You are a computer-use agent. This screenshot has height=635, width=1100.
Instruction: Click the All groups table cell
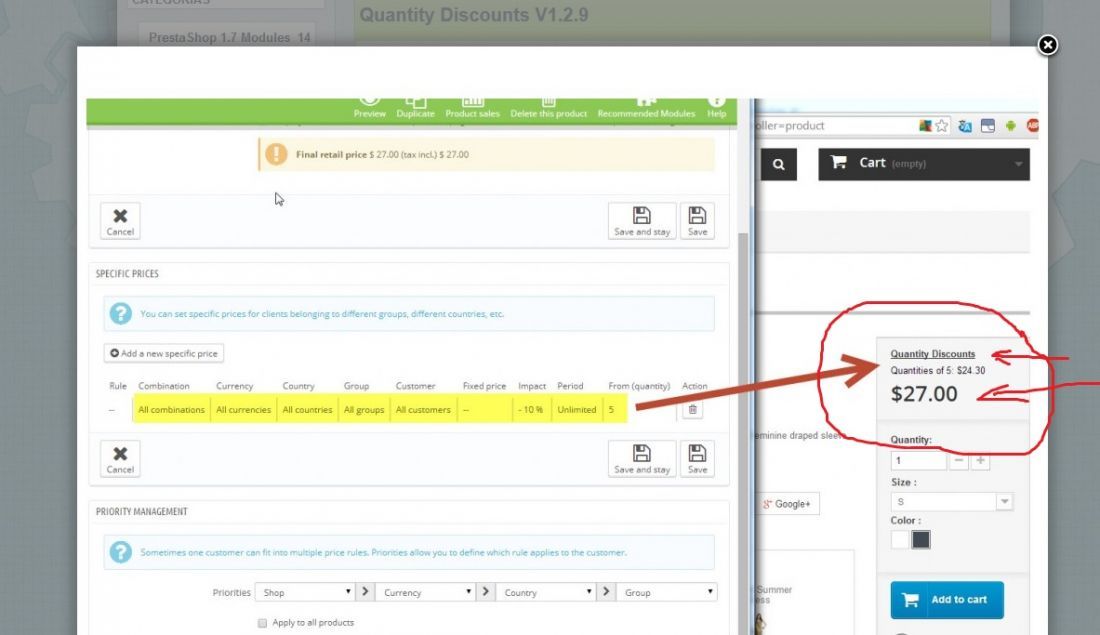pos(364,410)
